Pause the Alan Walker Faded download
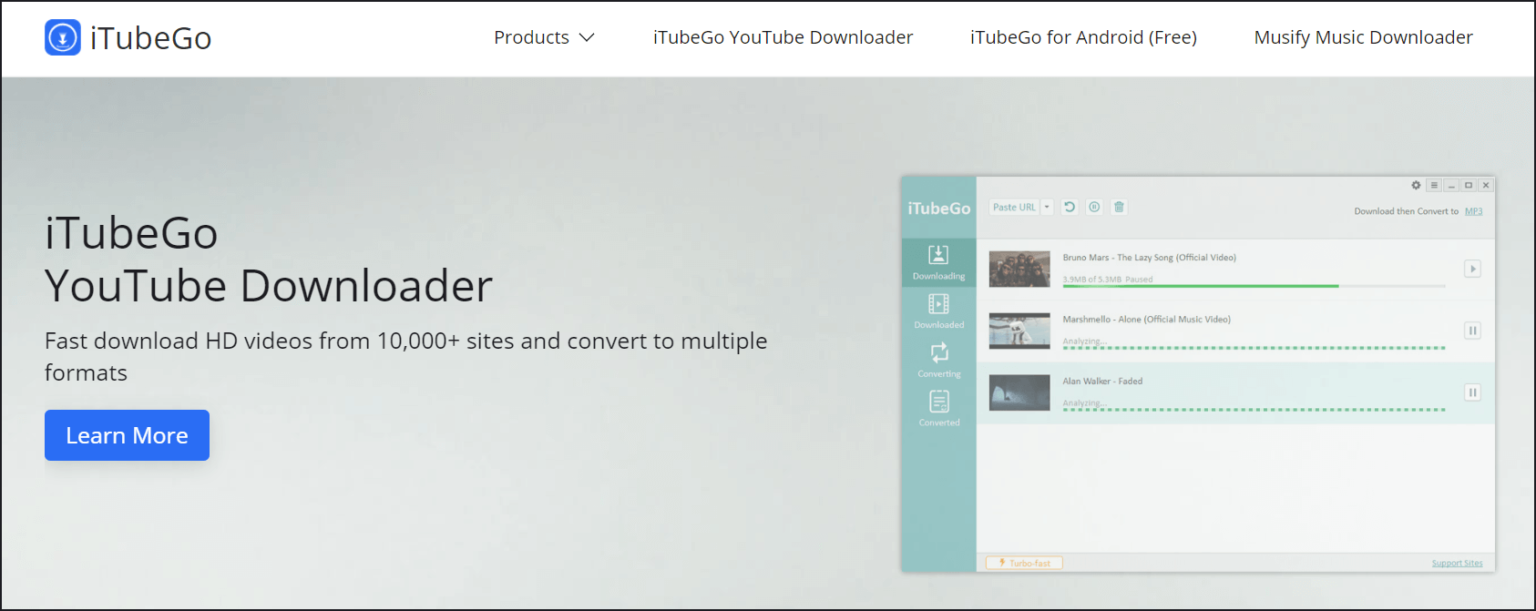This screenshot has height=611, width=1536. click(1472, 392)
